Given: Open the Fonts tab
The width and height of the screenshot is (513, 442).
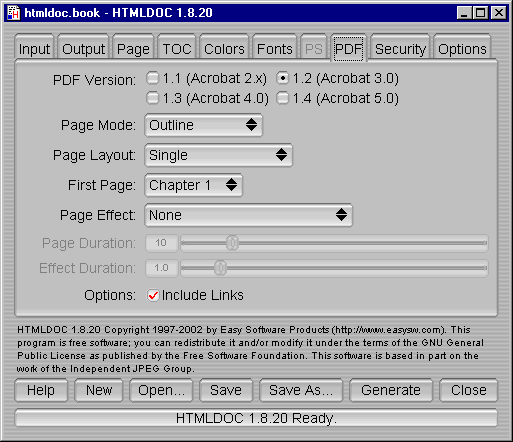Looking at the screenshot, I should [x=275, y=49].
